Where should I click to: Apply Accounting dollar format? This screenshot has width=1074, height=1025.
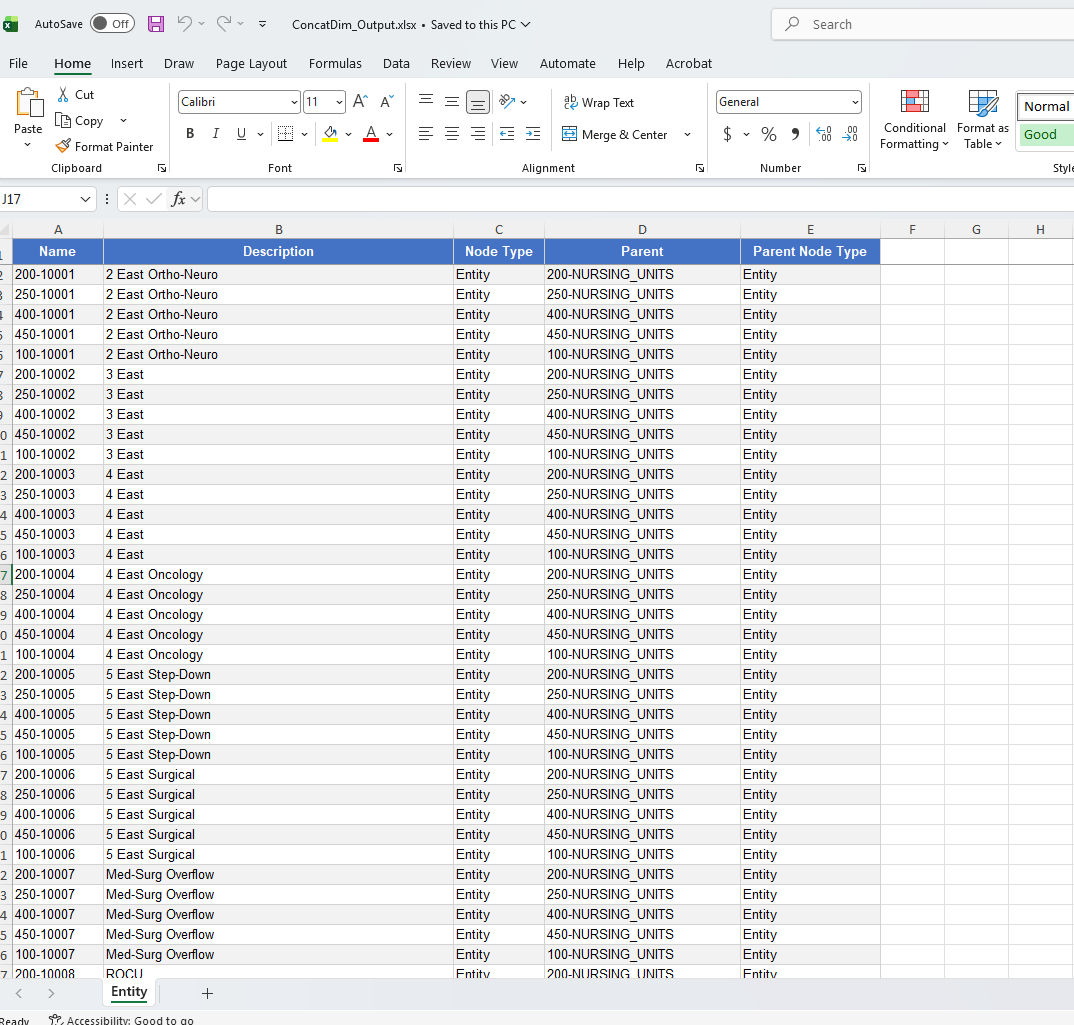point(727,134)
